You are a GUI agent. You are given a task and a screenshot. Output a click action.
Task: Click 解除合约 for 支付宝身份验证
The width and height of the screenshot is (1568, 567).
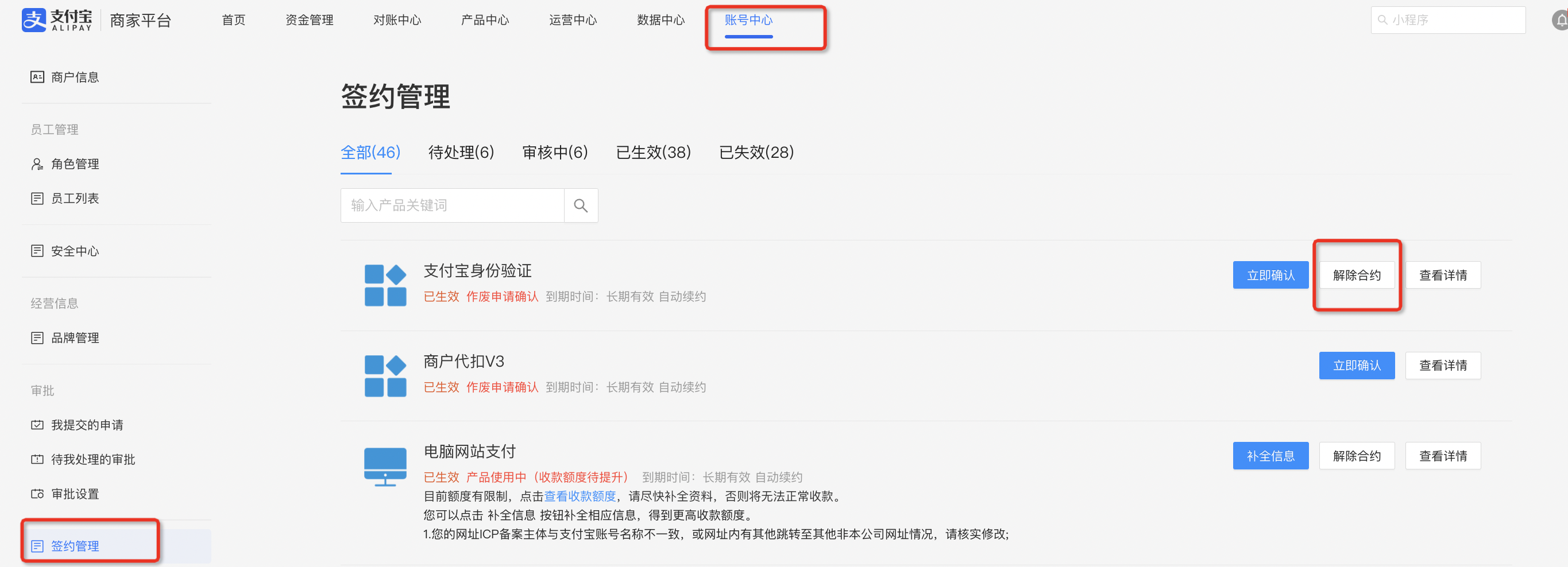1357,275
